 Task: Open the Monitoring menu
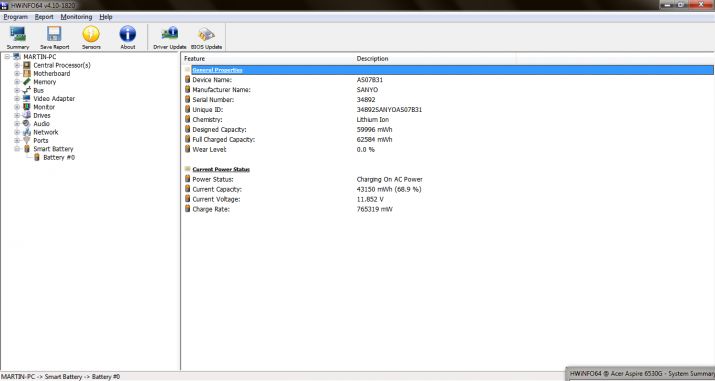pyautogui.click(x=76, y=17)
